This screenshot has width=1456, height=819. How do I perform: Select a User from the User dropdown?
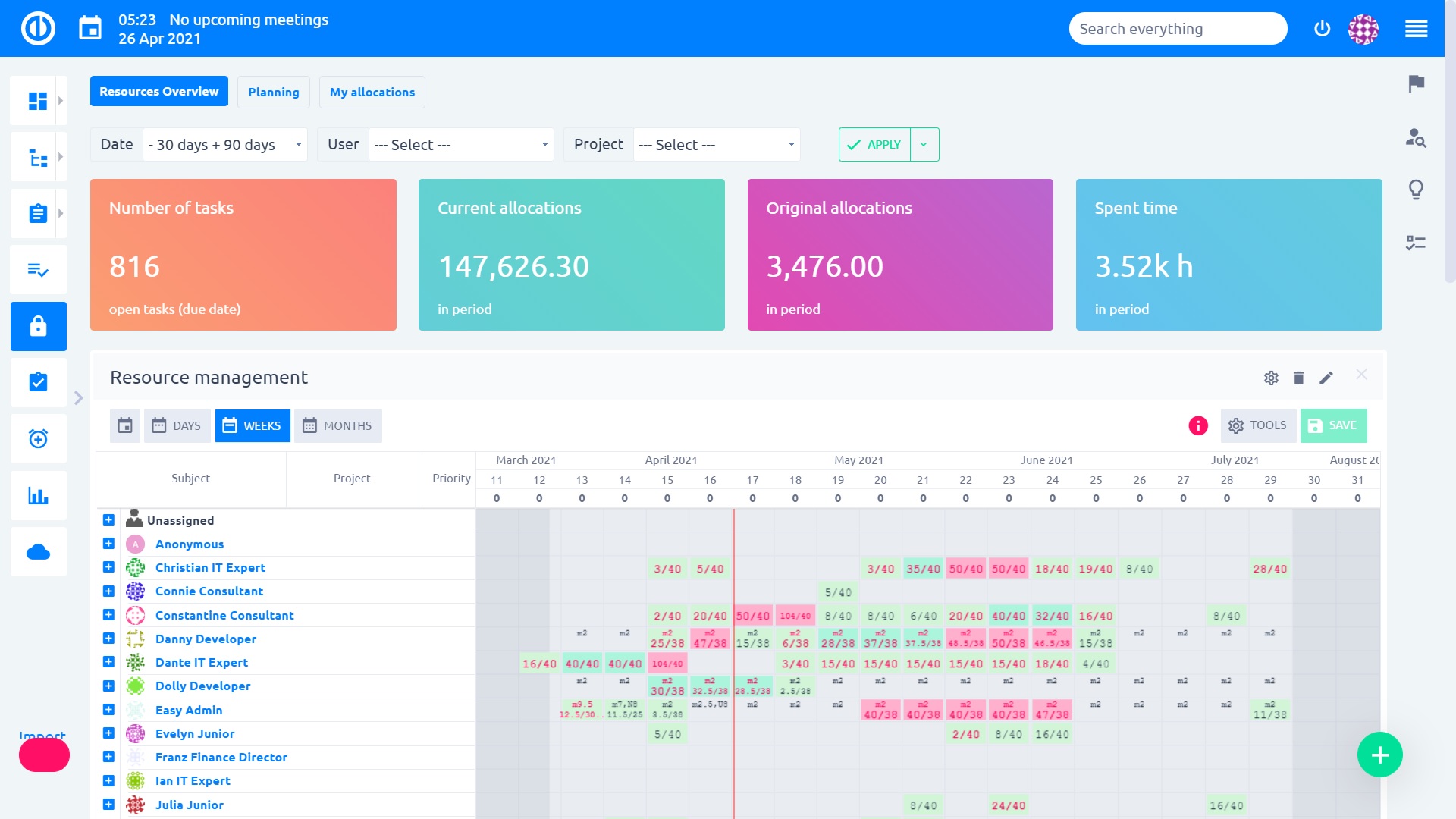[x=459, y=144]
